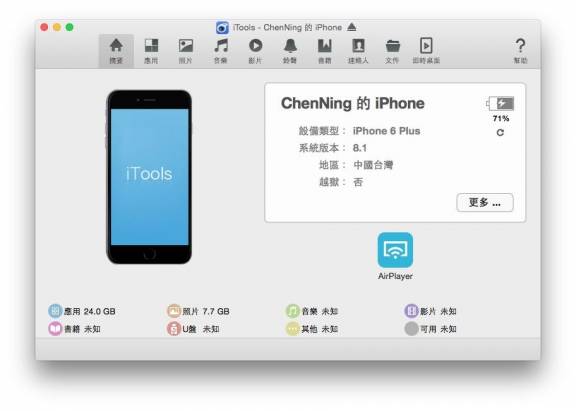Open the Videos section with play icon
Image resolution: width=576 pixels, height=411 pixels.
tap(255, 51)
